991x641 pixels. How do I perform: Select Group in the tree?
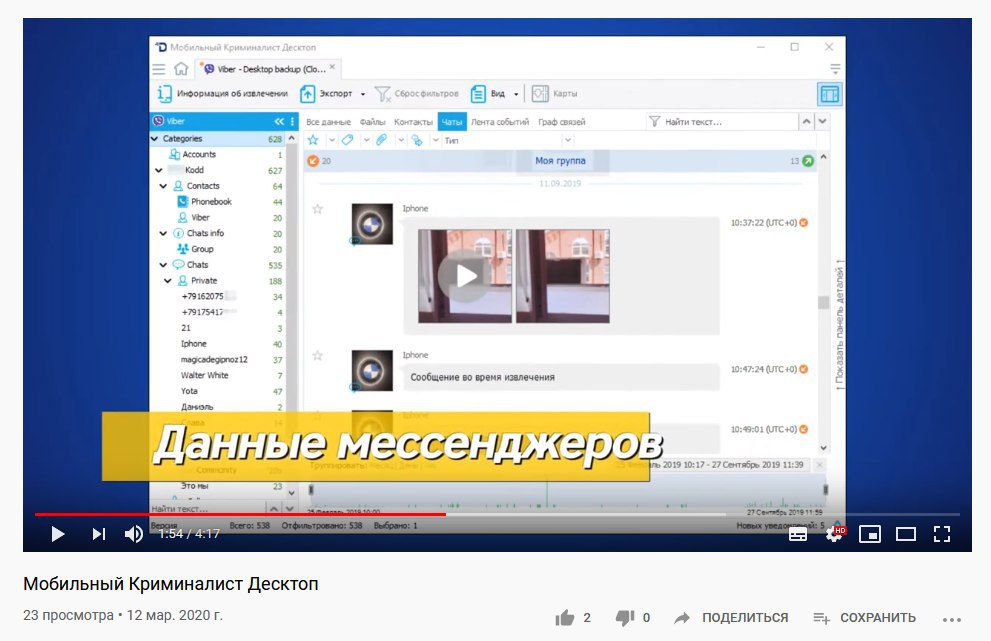[x=202, y=249]
